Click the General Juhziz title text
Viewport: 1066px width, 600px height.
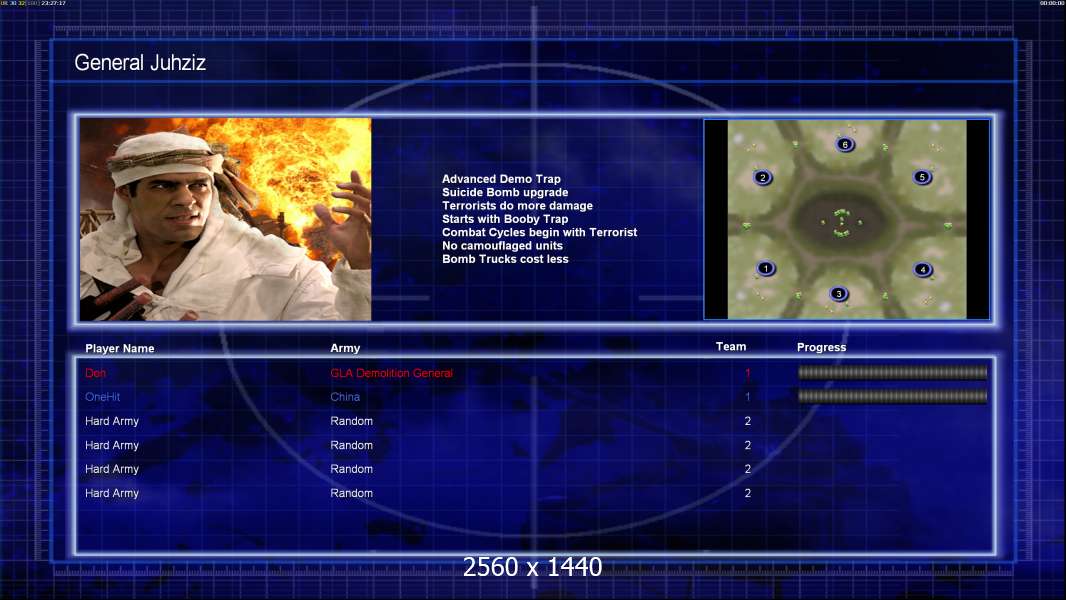tap(140, 63)
